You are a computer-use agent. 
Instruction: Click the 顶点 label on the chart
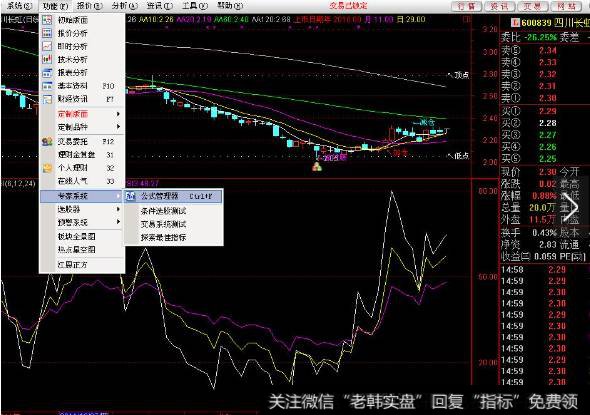click(x=461, y=75)
